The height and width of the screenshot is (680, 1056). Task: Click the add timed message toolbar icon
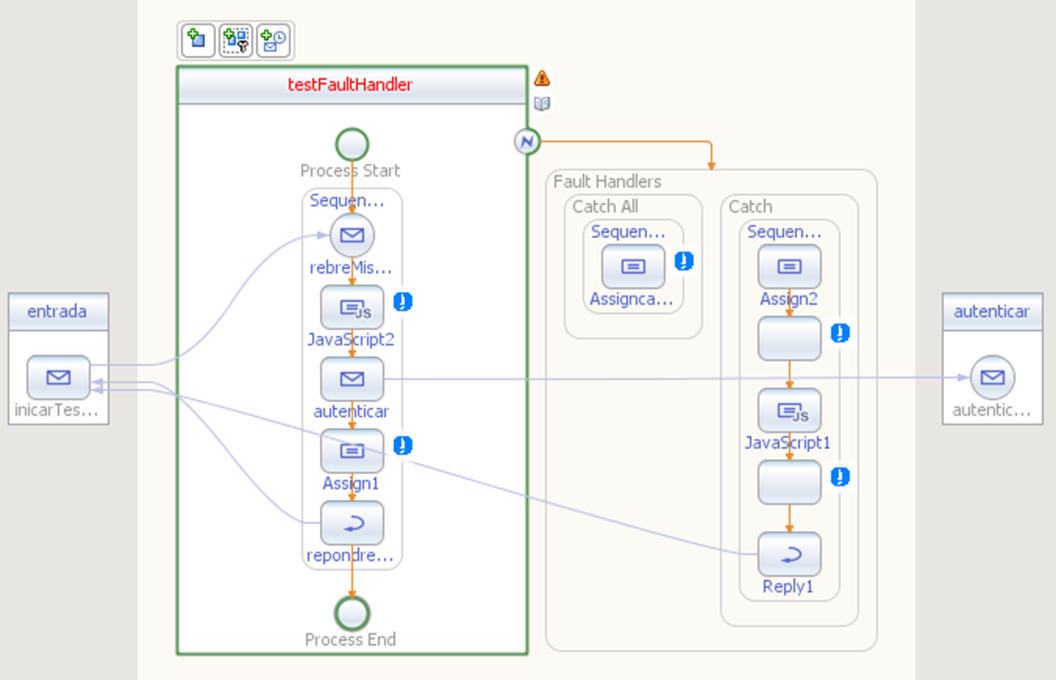click(273, 40)
